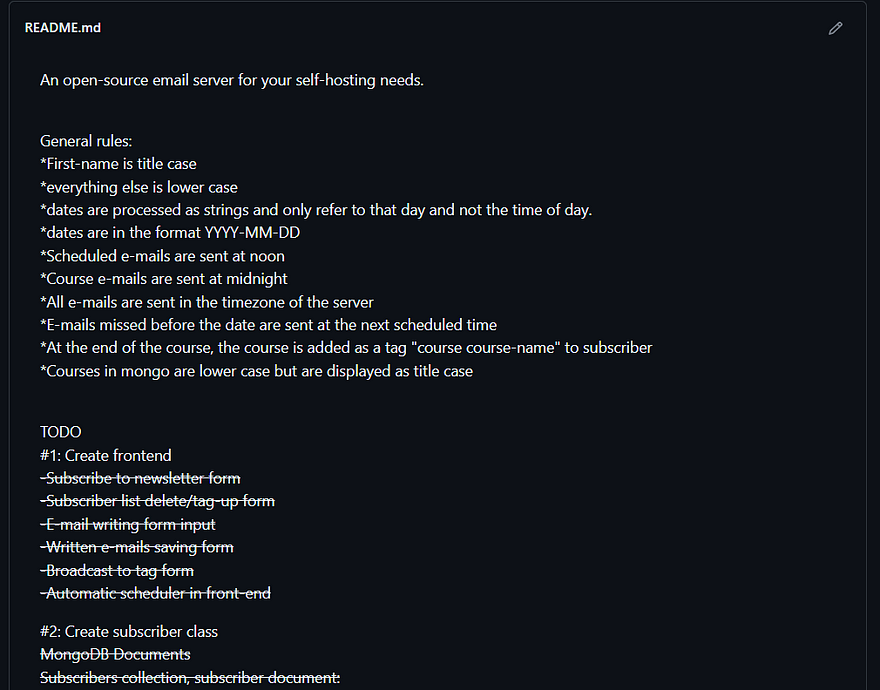Image resolution: width=880 pixels, height=690 pixels.
Task: Click the "everything else is lower case" line
Action: [139, 187]
